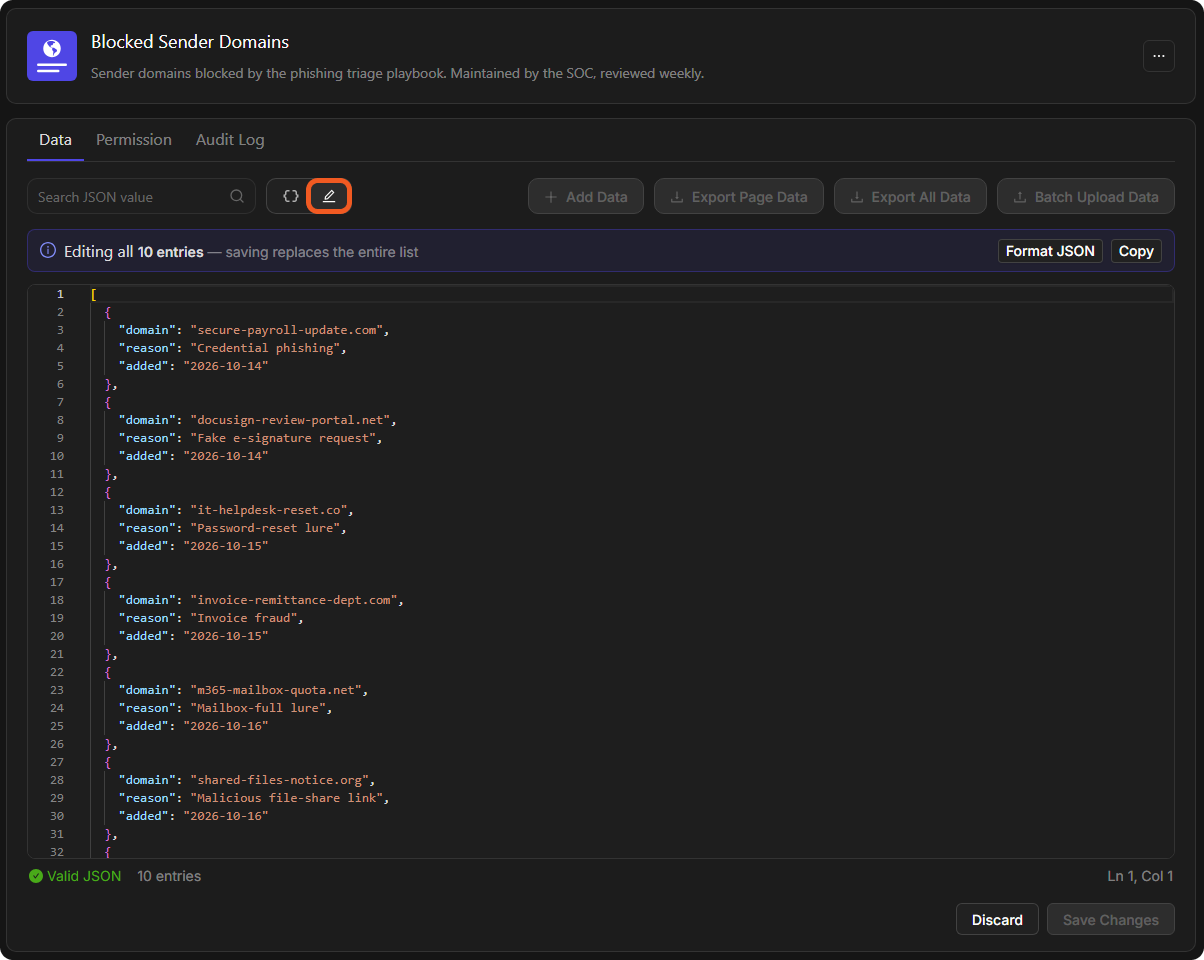This screenshot has height=960, width=1204.
Task: Copy the JSON with the Copy button
Action: click(1136, 251)
